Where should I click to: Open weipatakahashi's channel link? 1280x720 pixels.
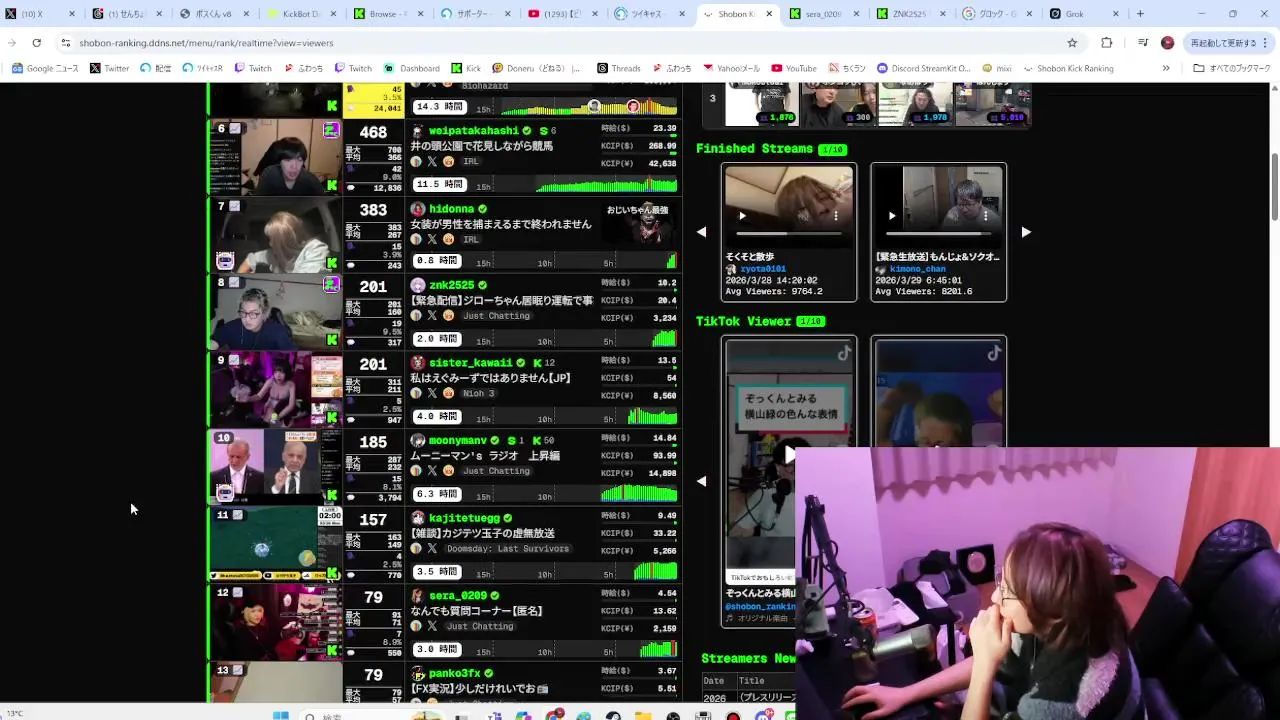(x=474, y=131)
